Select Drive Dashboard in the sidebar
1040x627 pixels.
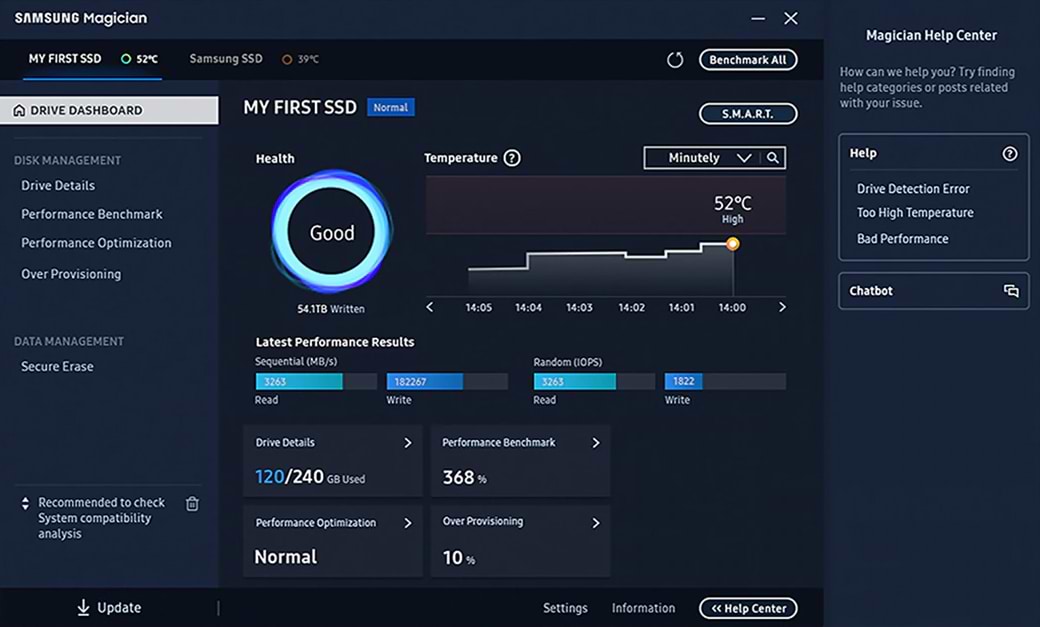[x=109, y=110]
